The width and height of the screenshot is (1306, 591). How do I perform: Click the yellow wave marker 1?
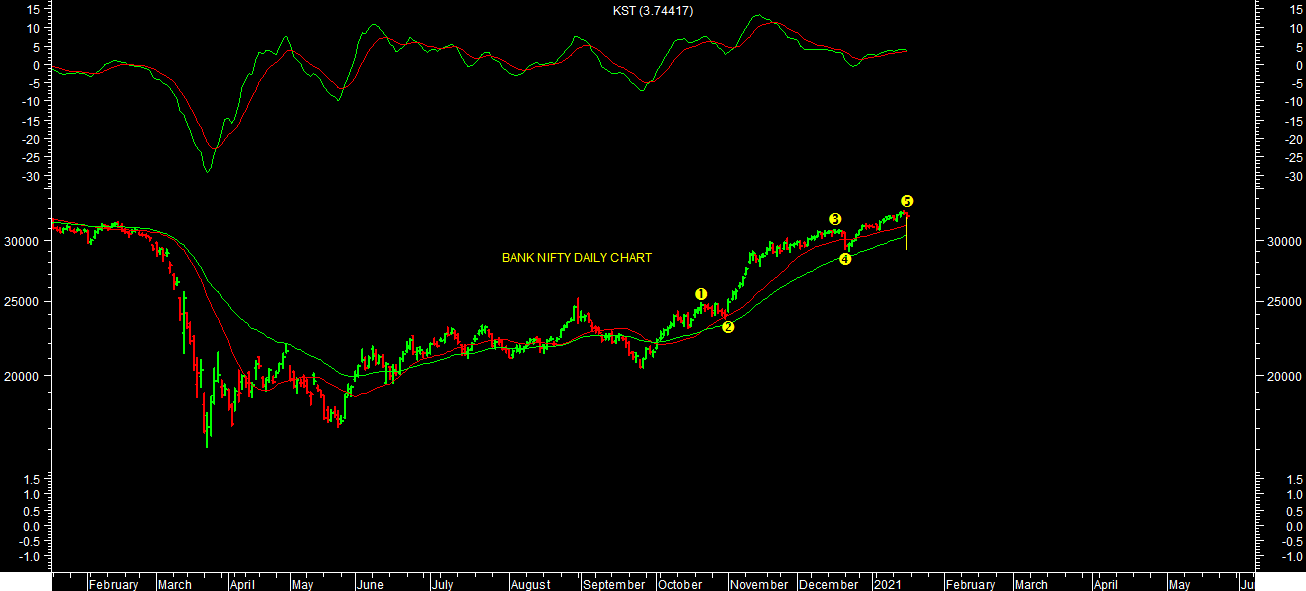[701, 294]
